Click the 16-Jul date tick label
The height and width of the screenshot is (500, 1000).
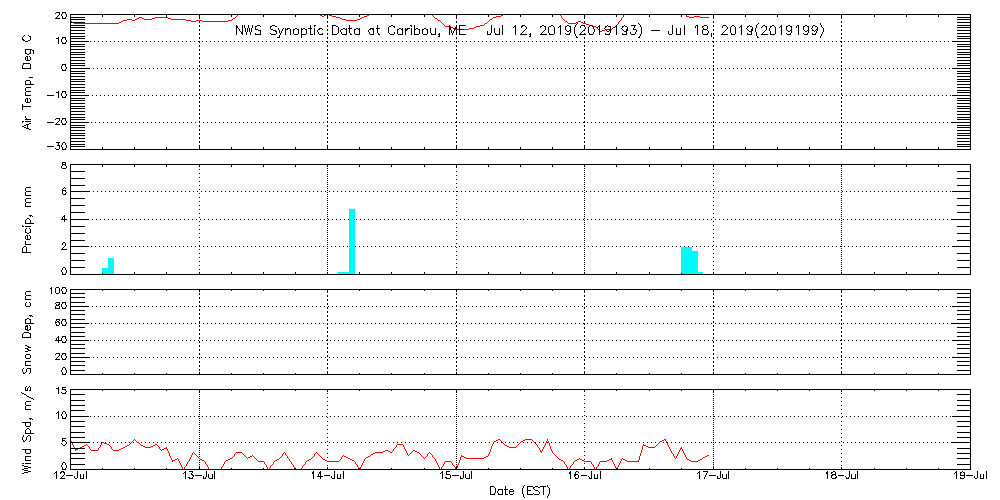(x=585, y=477)
